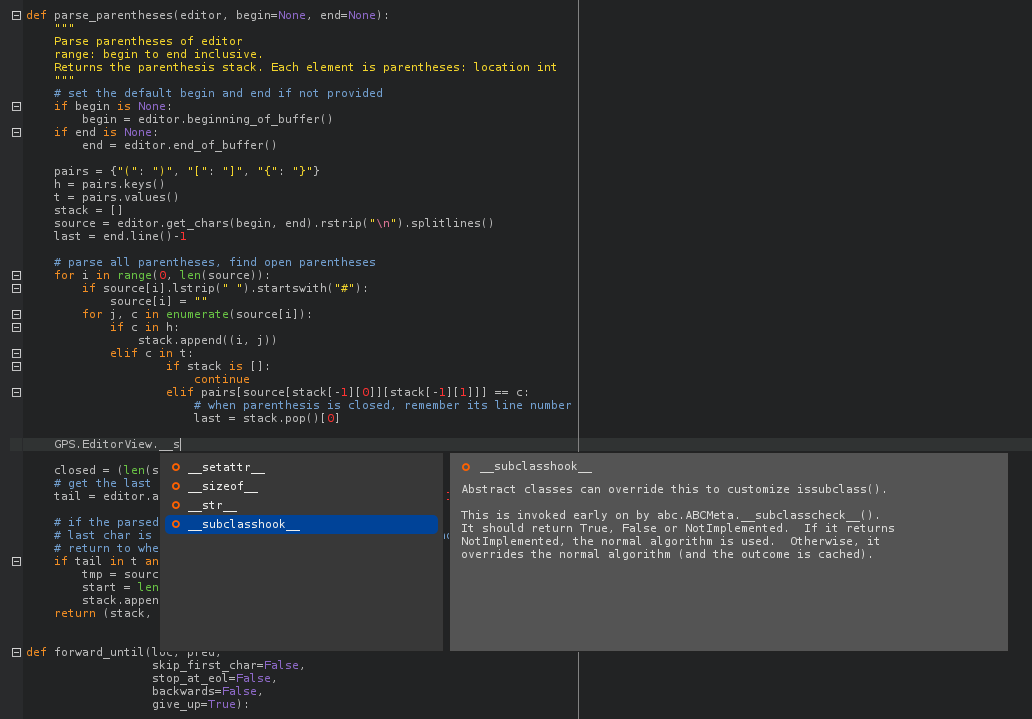The width and height of the screenshot is (1032, 719).
Task: Click the icon beside __str__ completion entry
Action: click(176, 505)
